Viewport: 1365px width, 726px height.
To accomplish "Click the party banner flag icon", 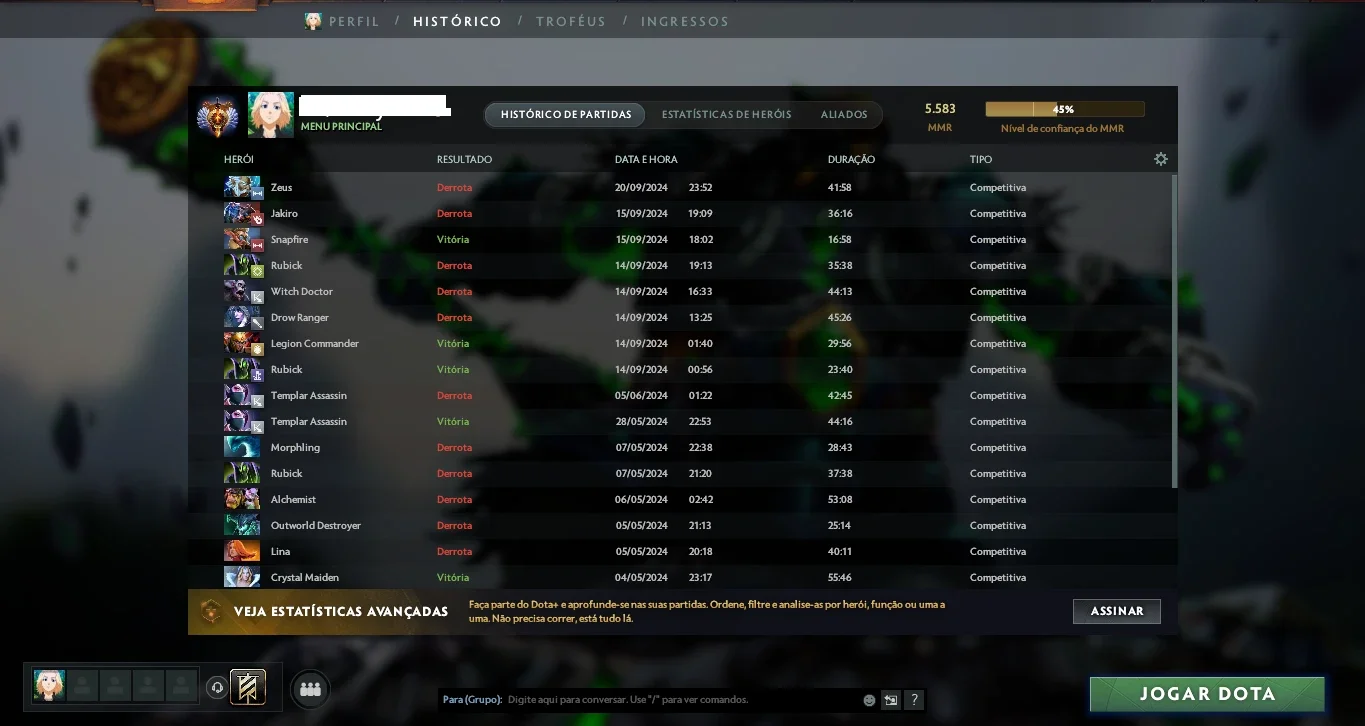I will (x=248, y=687).
